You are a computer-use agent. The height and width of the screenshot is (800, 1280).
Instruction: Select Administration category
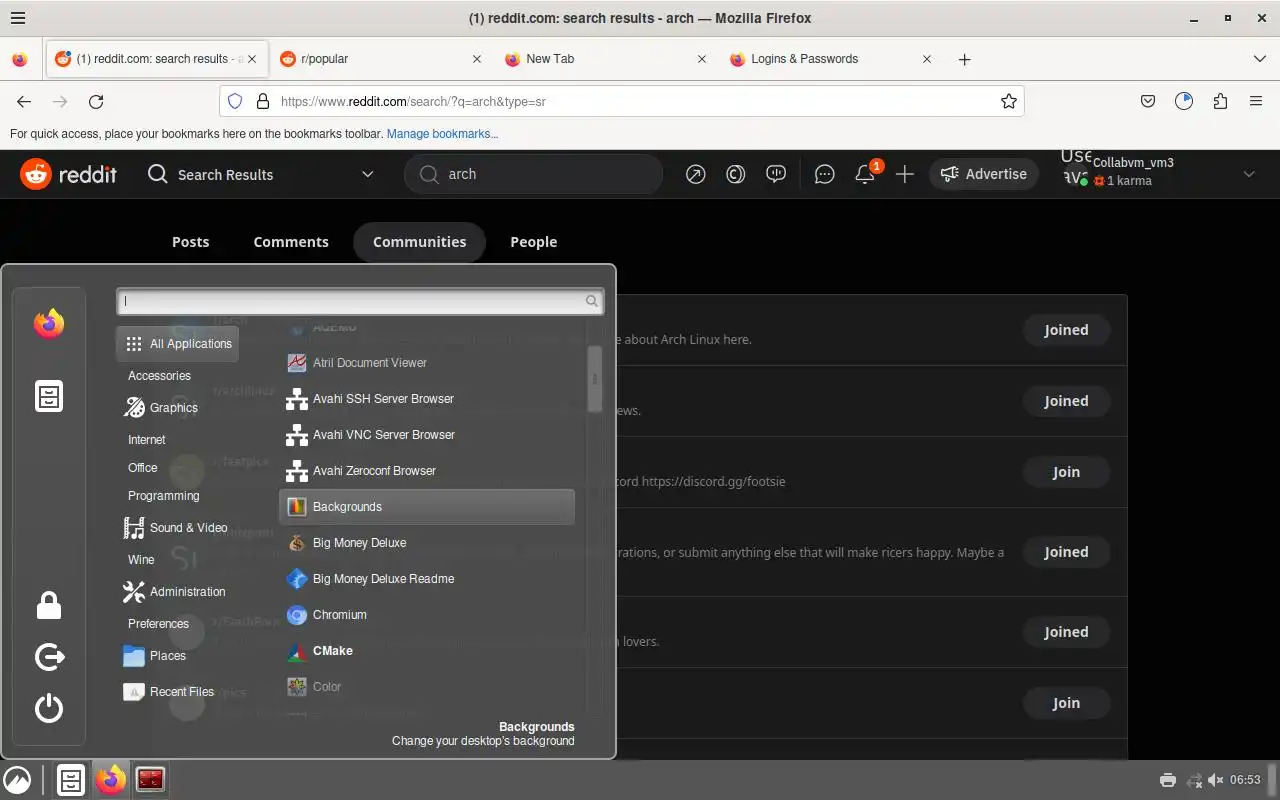tap(178, 592)
